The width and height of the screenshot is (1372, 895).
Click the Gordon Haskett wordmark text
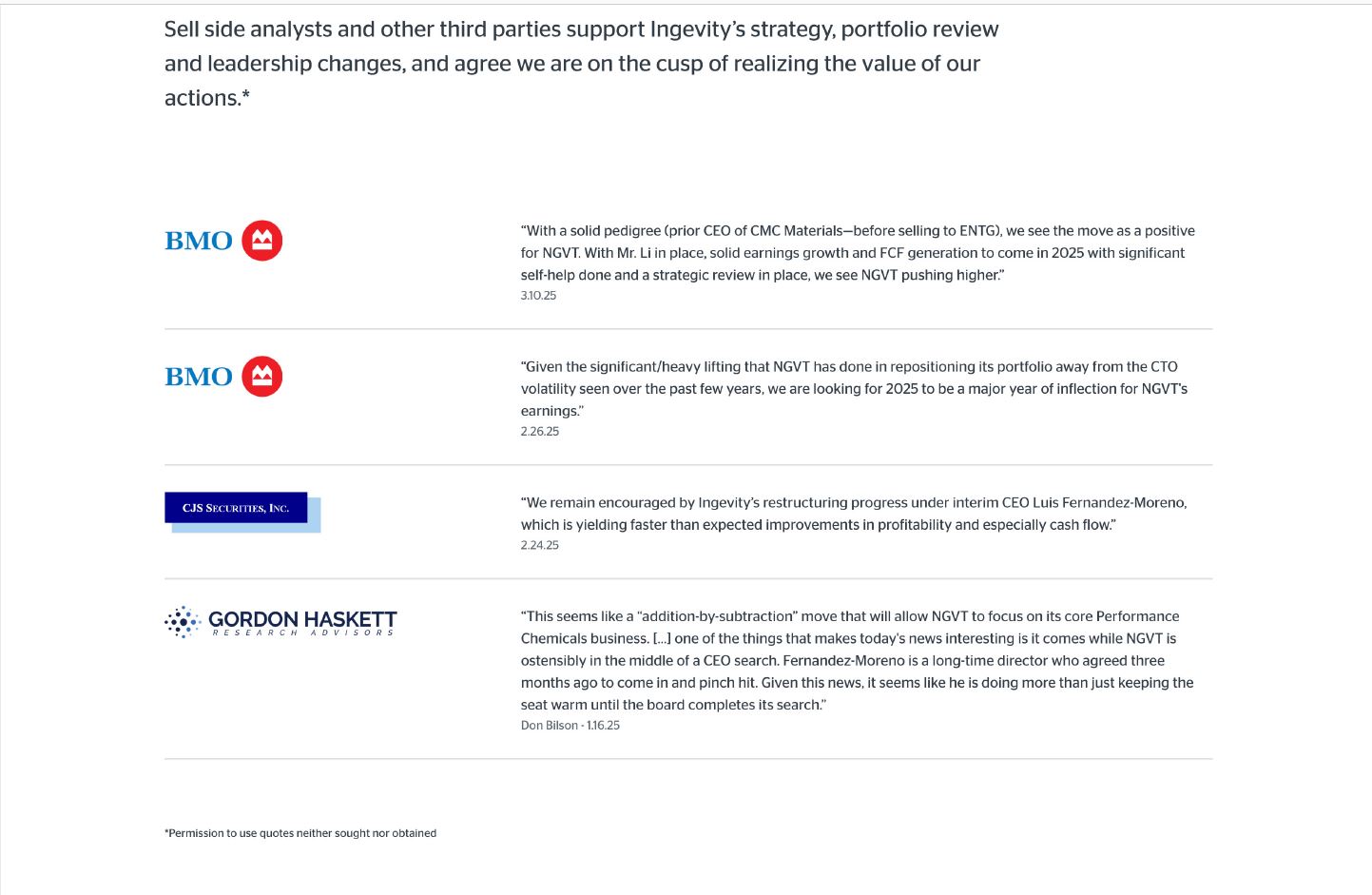click(302, 618)
